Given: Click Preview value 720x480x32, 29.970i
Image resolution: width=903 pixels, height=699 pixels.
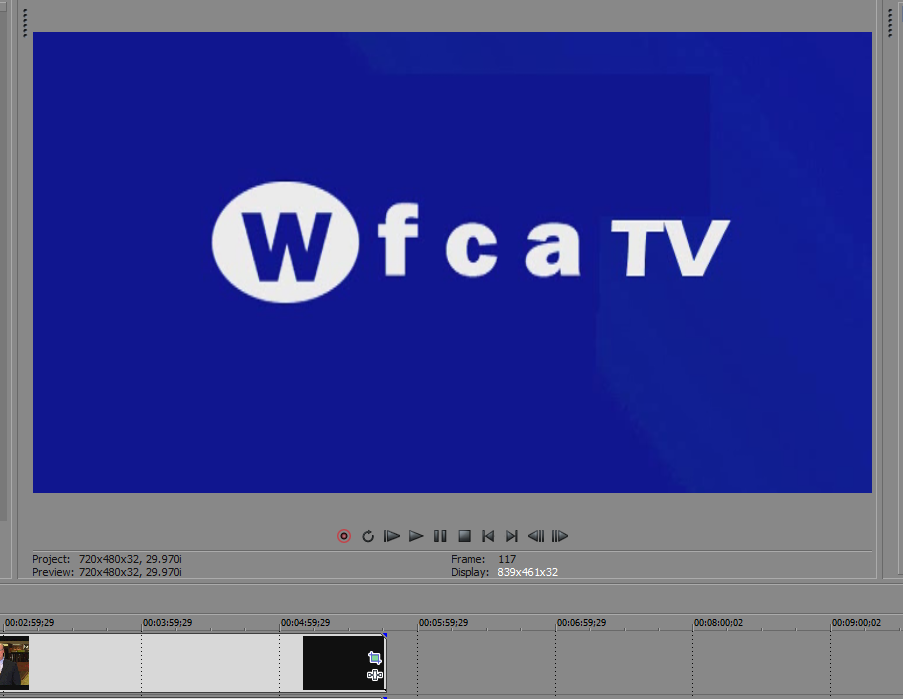Looking at the screenshot, I should (130, 572).
